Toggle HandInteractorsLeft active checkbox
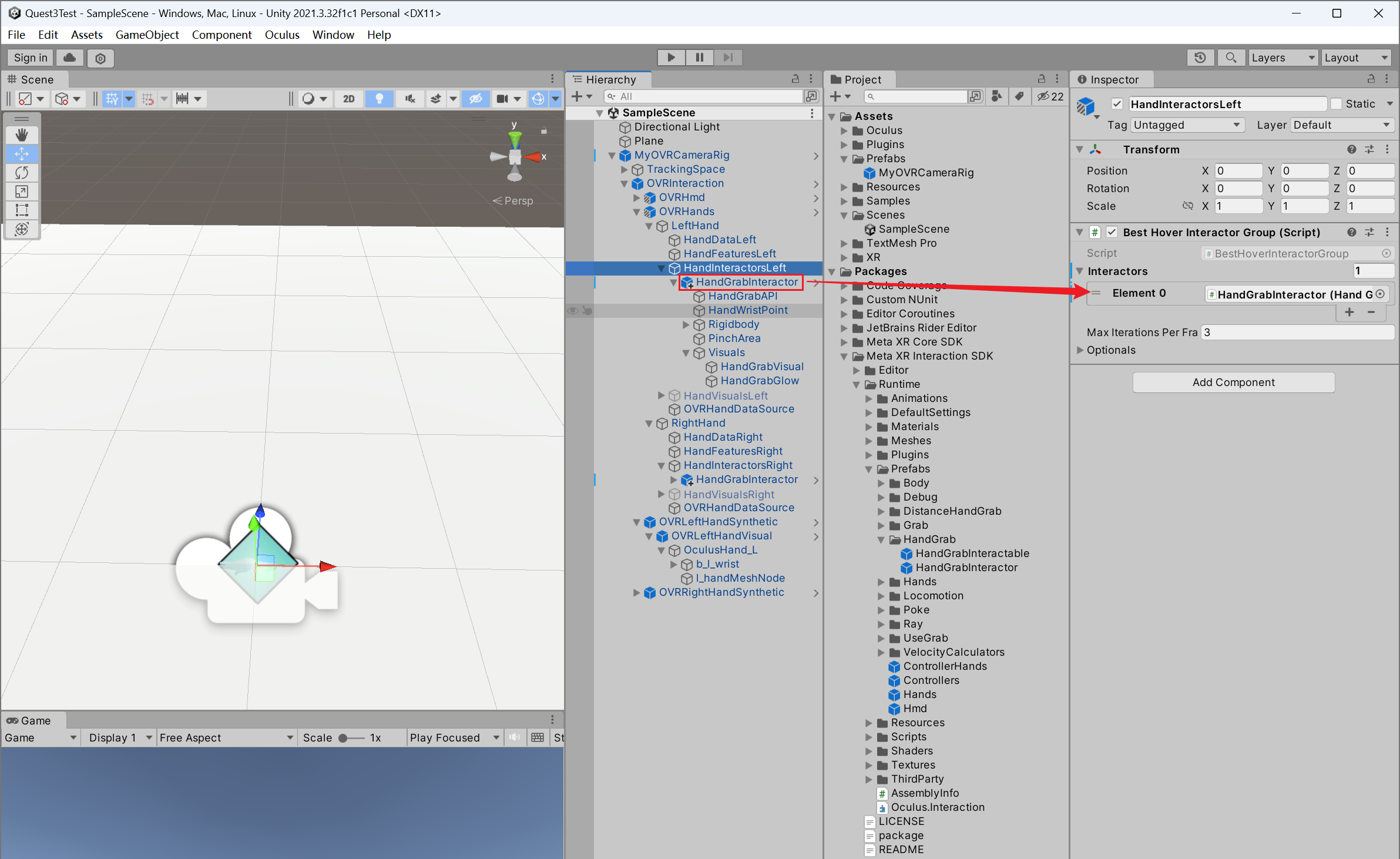1400x859 pixels. click(1117, 104)
